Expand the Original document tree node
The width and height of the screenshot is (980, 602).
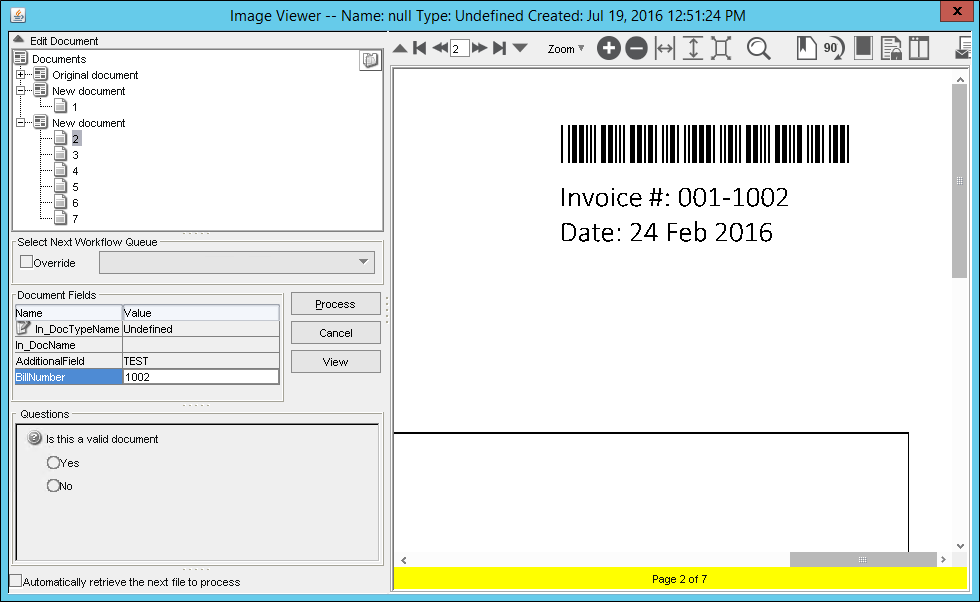21,75
